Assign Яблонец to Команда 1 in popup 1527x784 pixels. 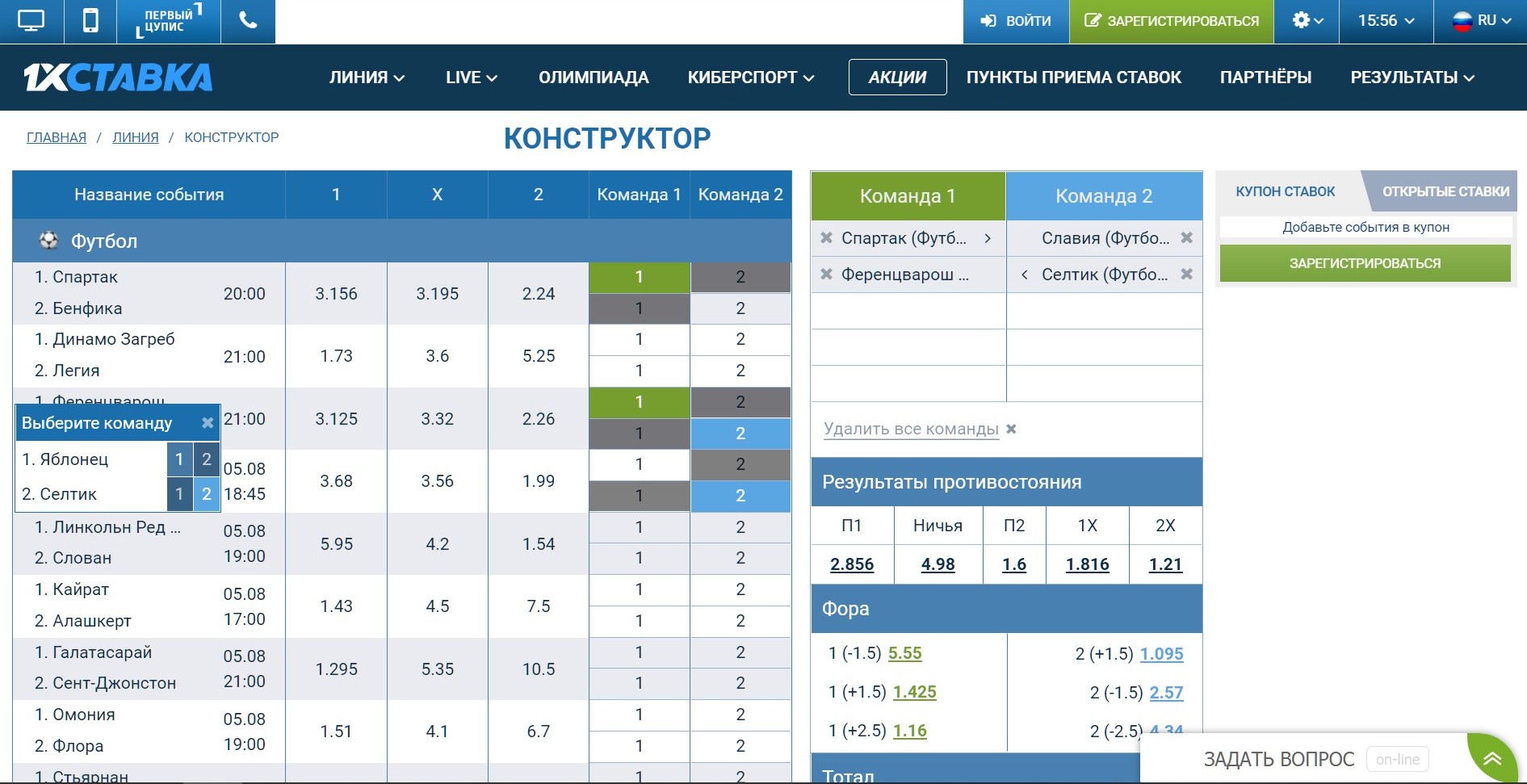(179, 459)
